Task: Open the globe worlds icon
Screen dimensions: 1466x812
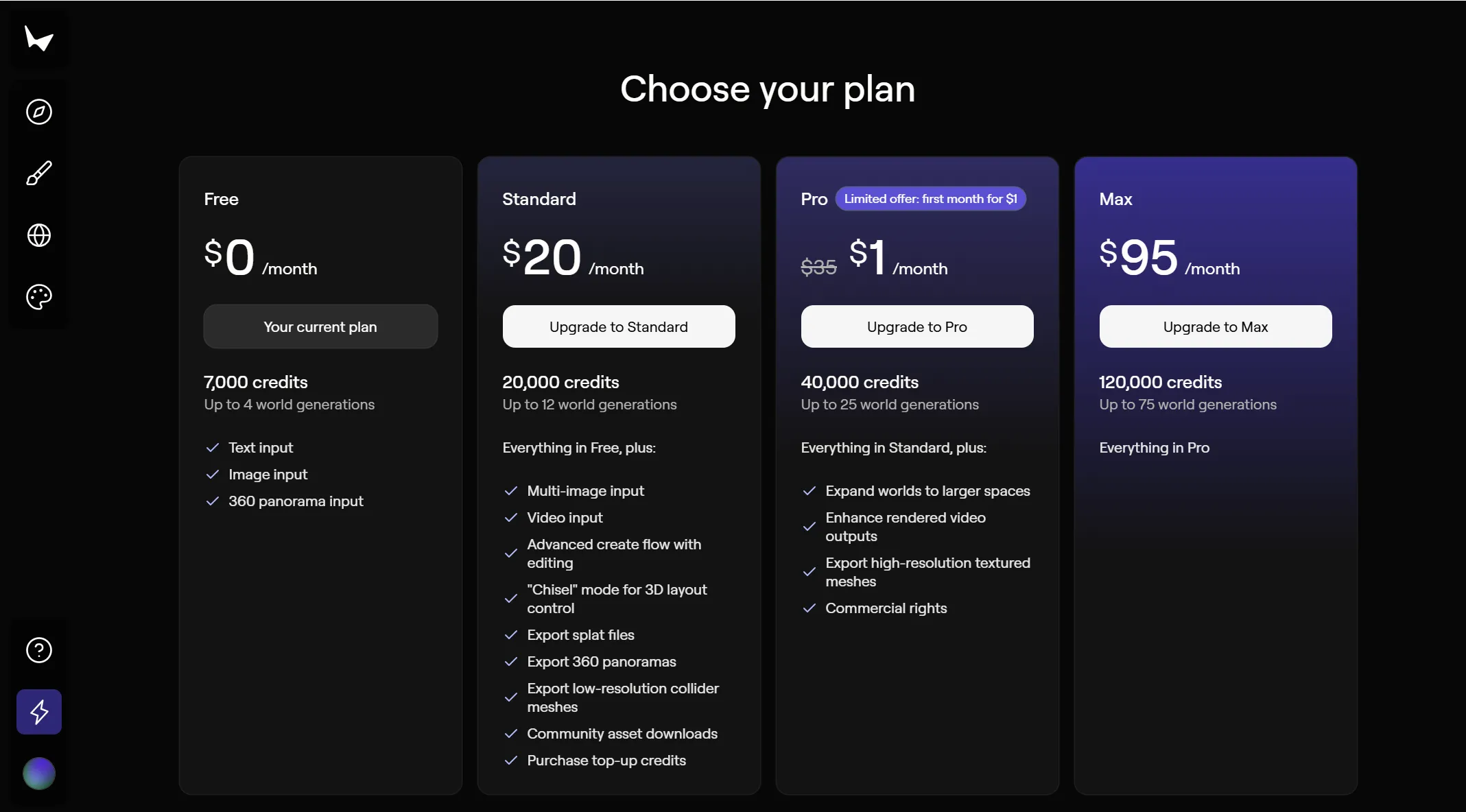Action: tap(39, 235)
